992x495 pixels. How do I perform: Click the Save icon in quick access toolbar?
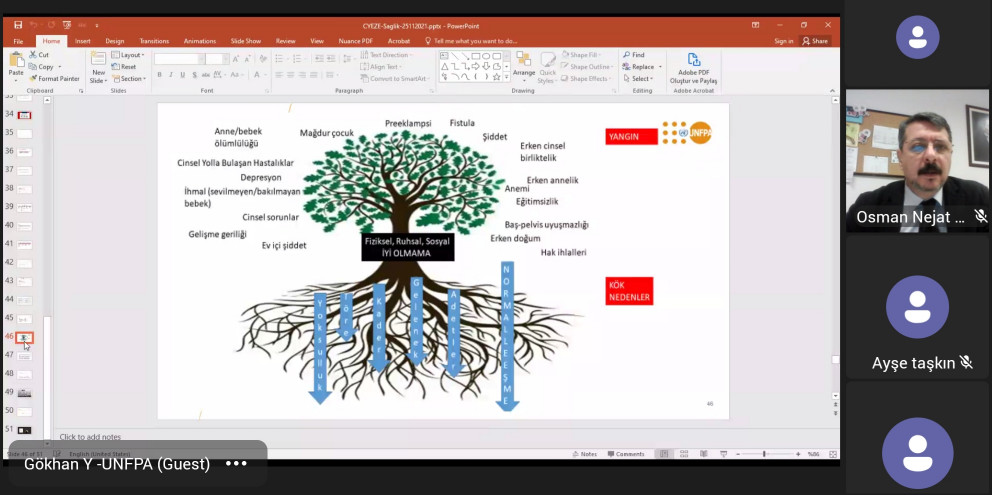click(18, 25)
